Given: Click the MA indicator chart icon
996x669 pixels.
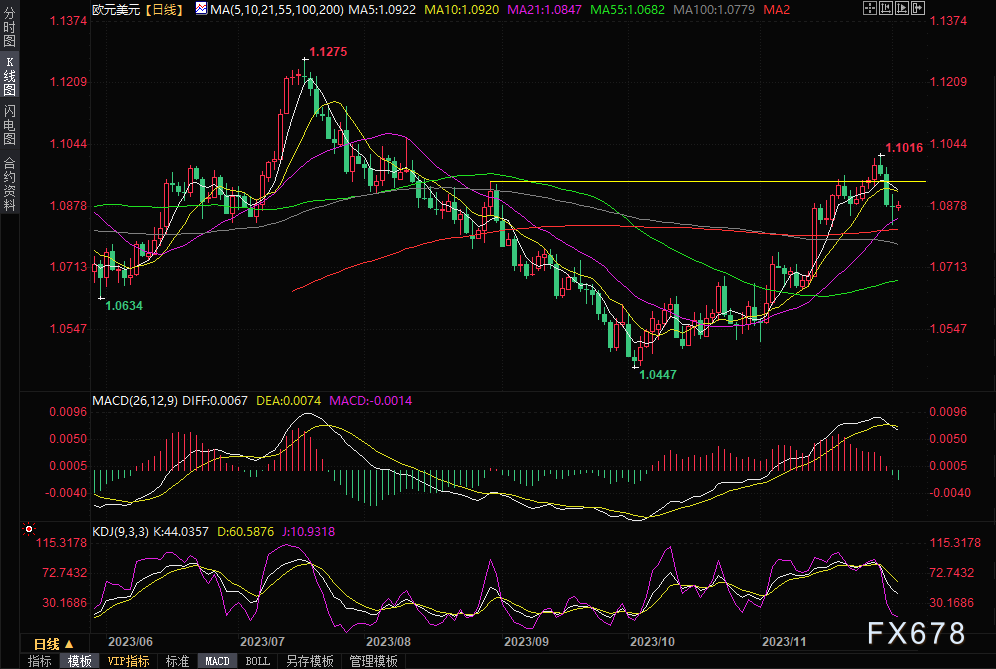Looking at the screenshot, I should click(x=201, y=9).
